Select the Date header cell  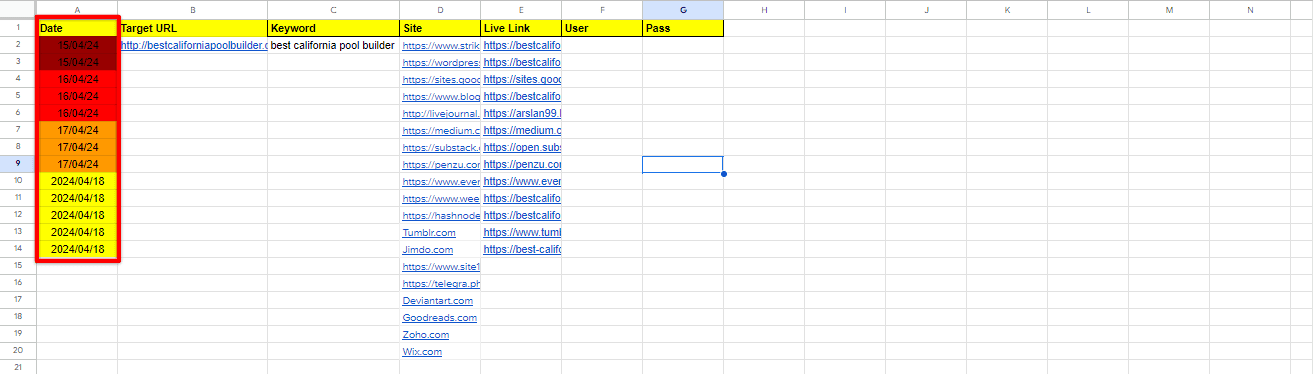coord(77,29)
